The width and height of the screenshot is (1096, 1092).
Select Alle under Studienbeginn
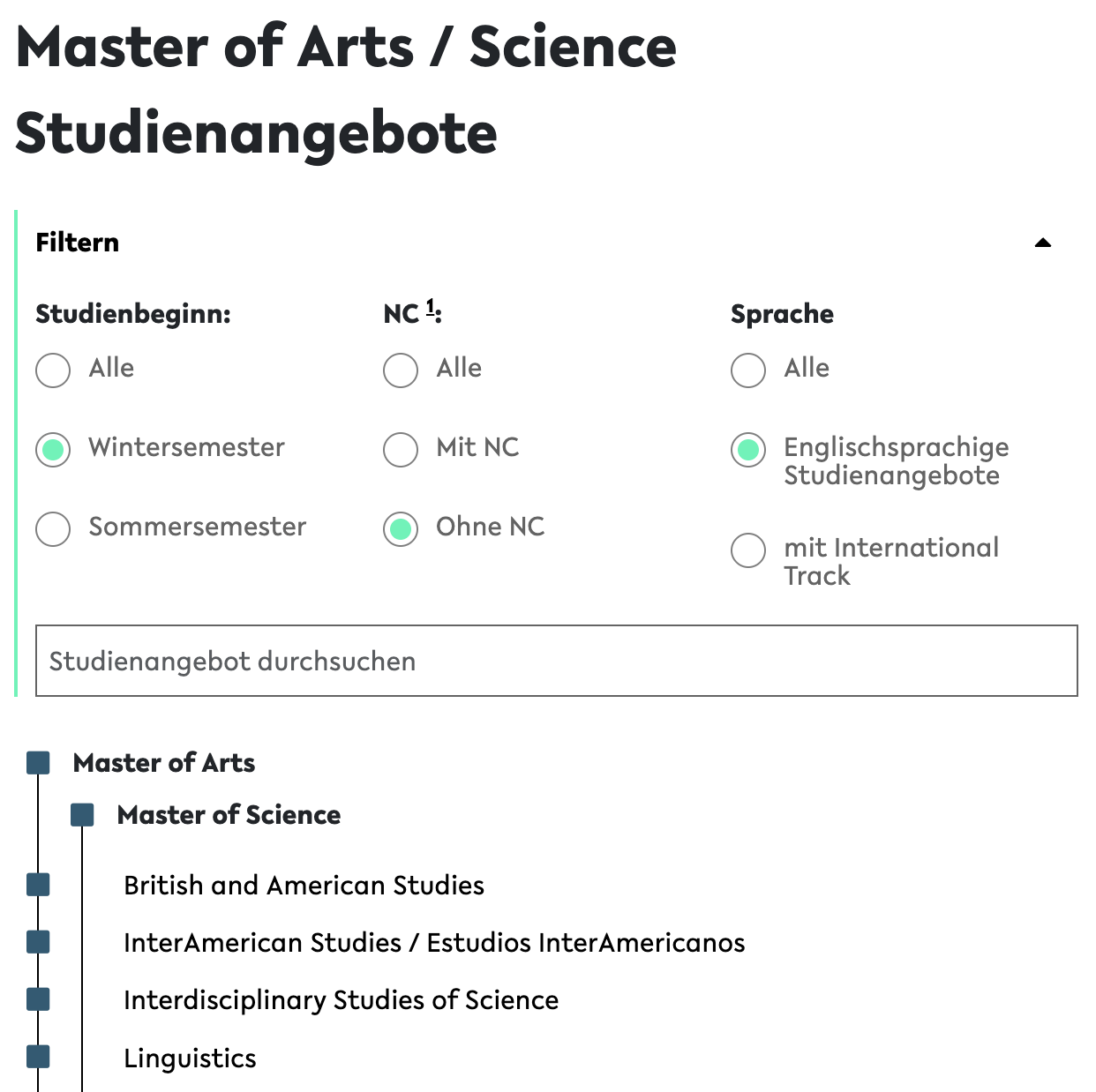click(x=53, y=370)
